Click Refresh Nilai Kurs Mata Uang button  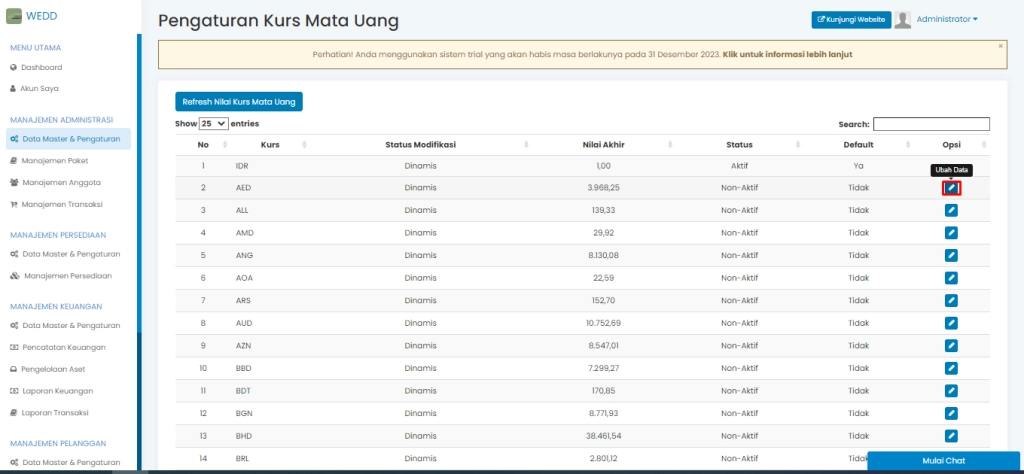[239, 102]
